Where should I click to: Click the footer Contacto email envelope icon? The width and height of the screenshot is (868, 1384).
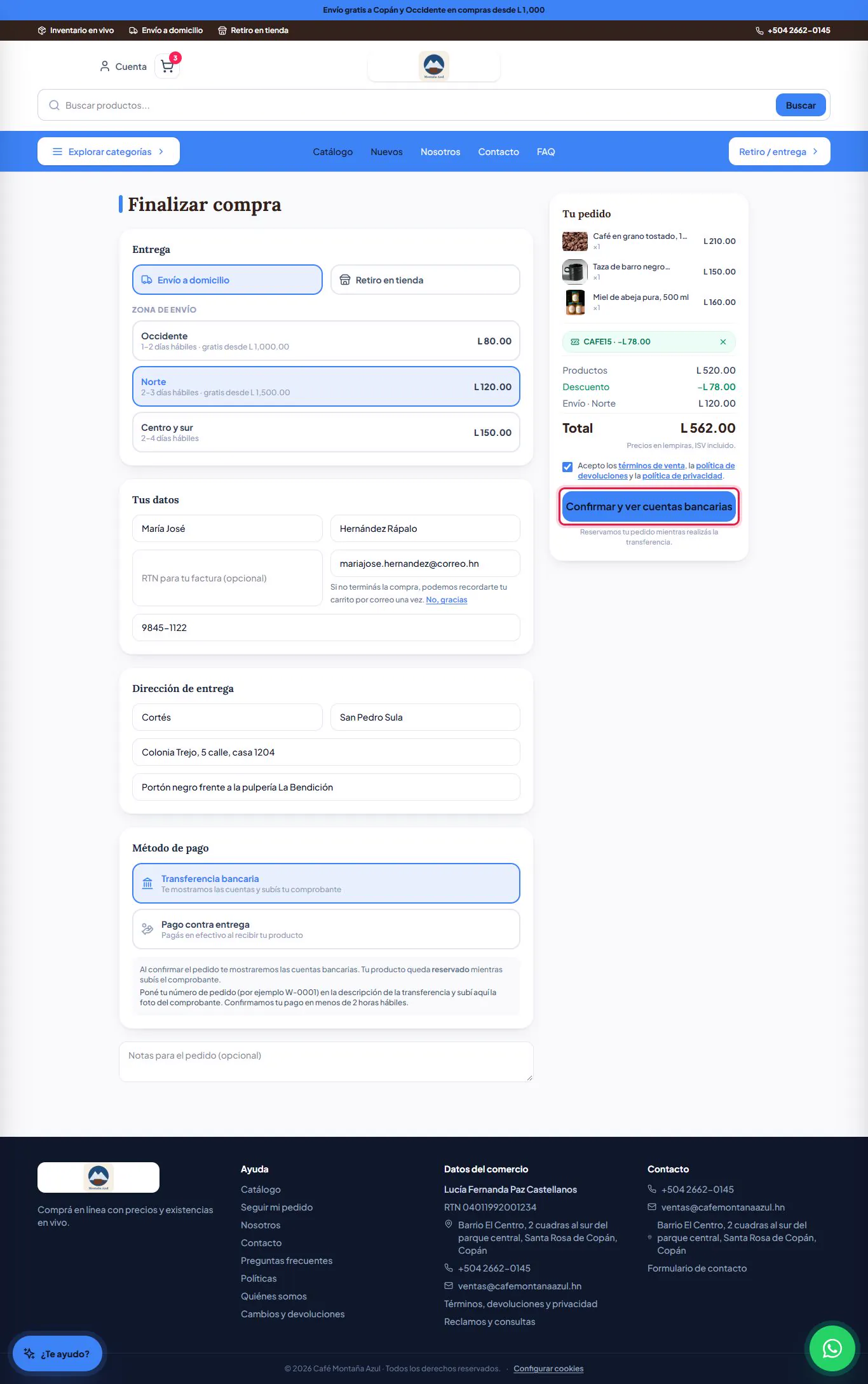[652, 1207]
